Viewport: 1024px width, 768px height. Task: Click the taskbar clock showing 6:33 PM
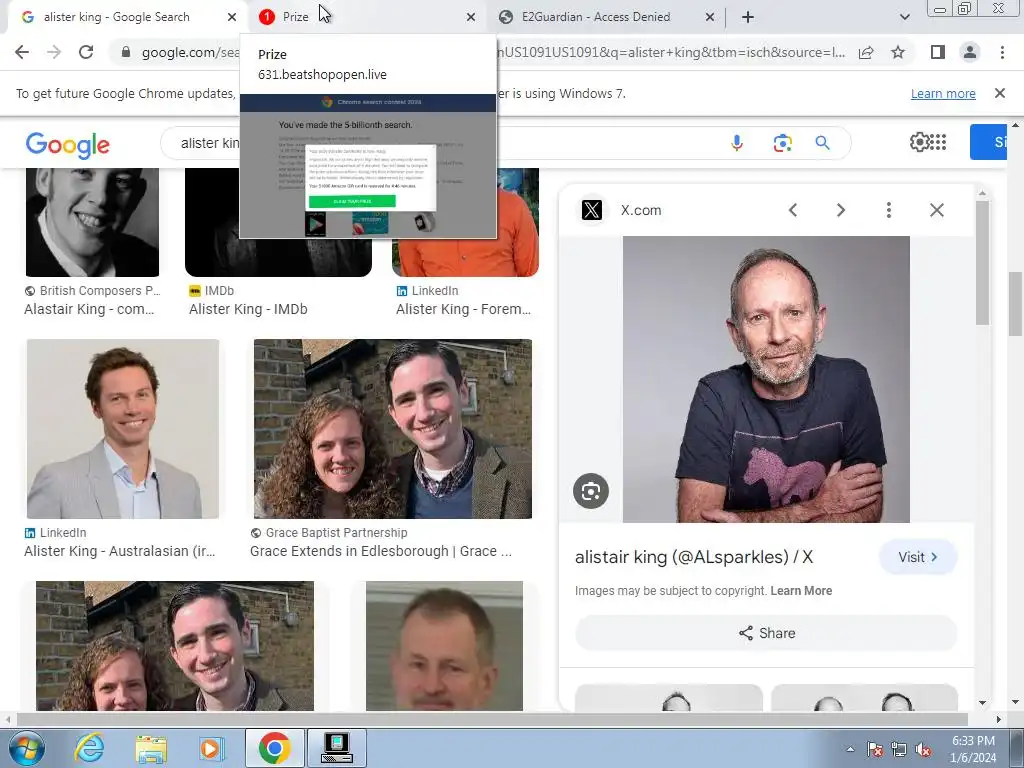point(973,749)
